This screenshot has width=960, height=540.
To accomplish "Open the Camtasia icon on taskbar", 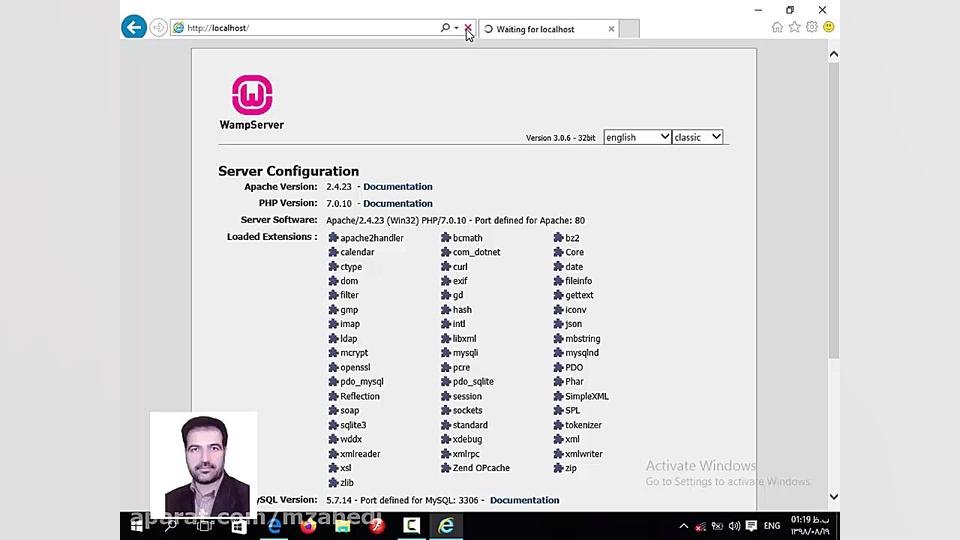I will (411, 526).
